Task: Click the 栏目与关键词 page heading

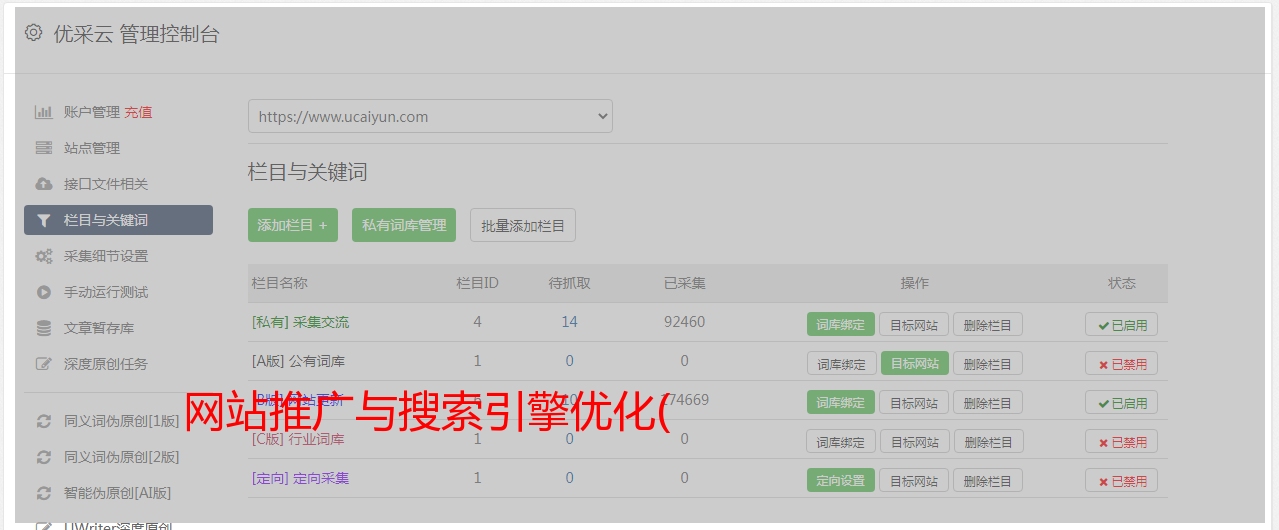Action: tap(308, 172)
